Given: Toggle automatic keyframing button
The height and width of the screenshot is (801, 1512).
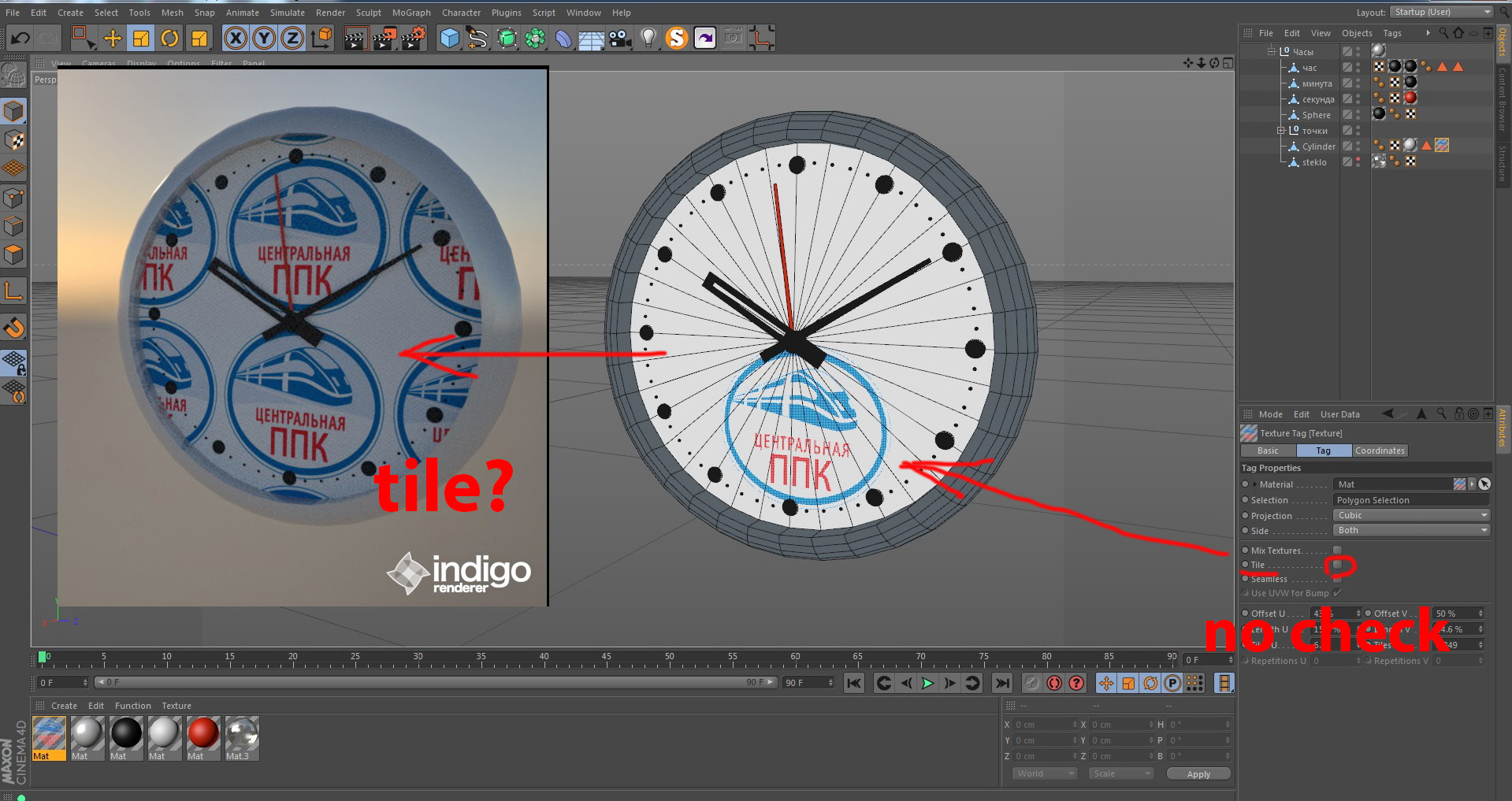Looking at the screenshot, I should click(x=1054, y=683).
